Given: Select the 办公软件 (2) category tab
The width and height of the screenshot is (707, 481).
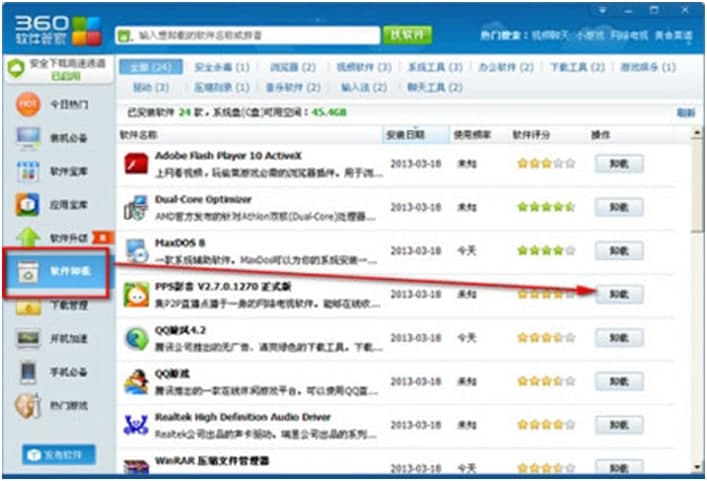Looking at the screenshot, I should click(506, 68).
